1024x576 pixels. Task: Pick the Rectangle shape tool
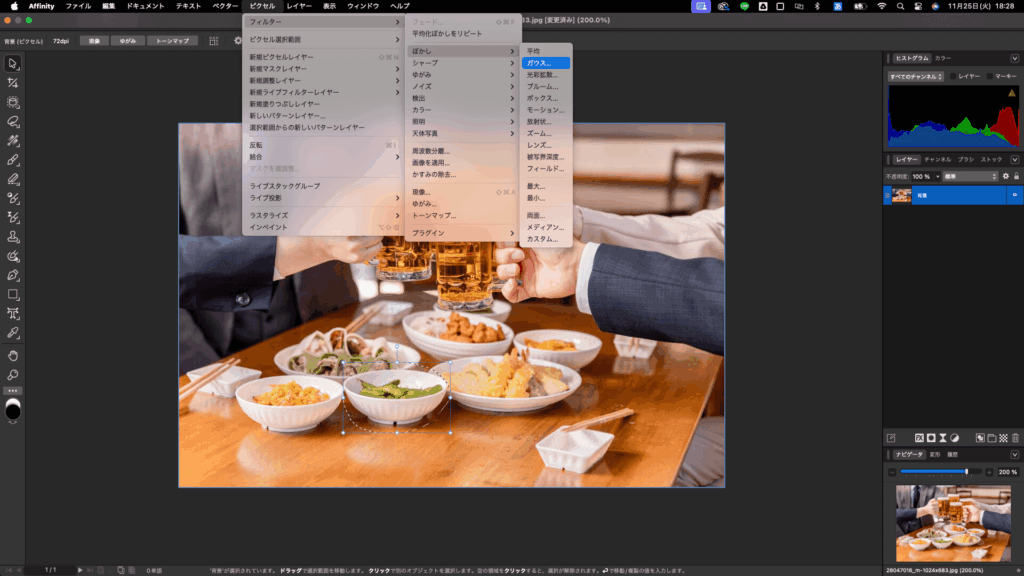pyautogui.click(x=13, y=294)
